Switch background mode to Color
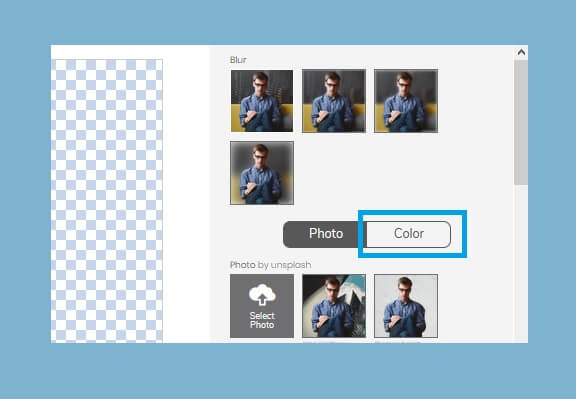Screen dimensions: 576x399 point(408,234)
